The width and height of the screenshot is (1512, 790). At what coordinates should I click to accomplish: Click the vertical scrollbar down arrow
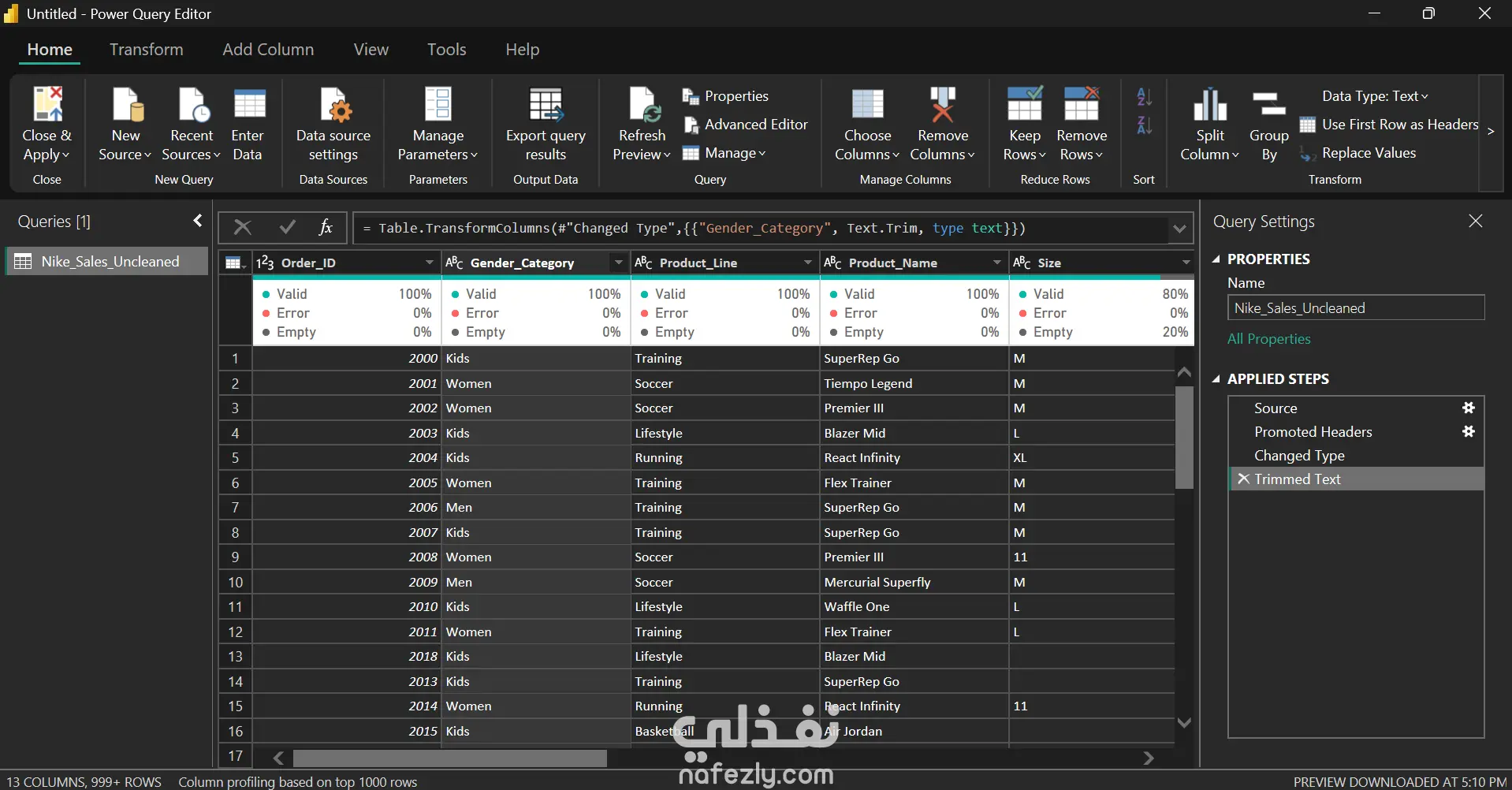(x=1184, y=722)
